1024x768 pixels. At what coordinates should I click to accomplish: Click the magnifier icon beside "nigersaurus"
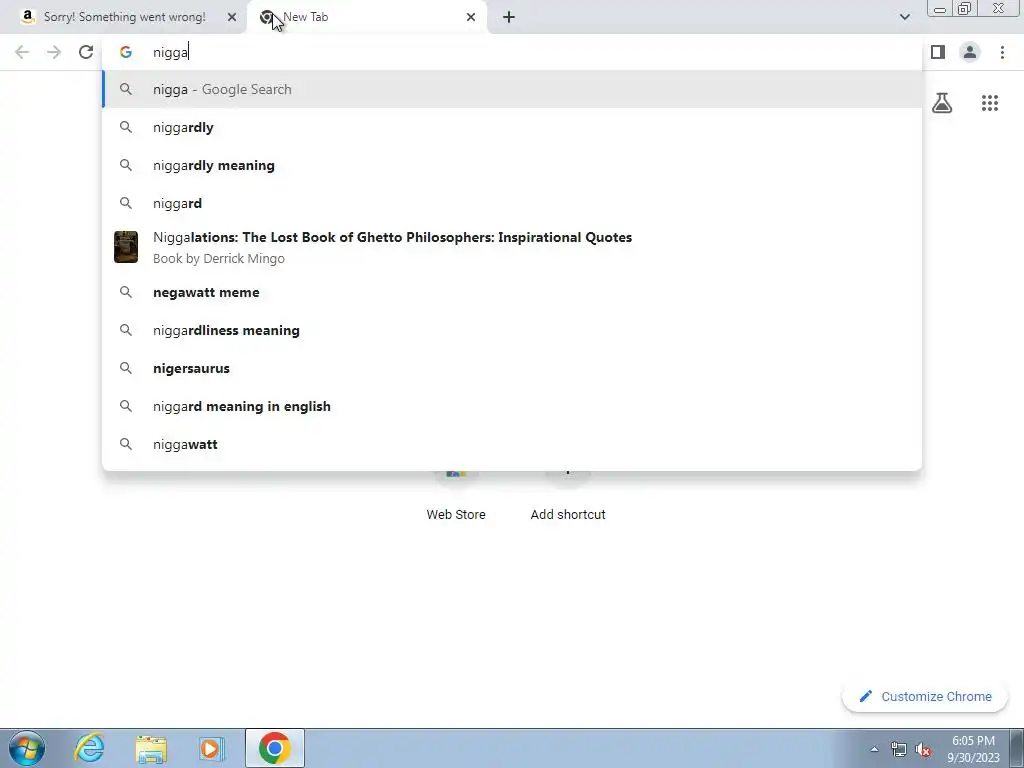(125, 368)
